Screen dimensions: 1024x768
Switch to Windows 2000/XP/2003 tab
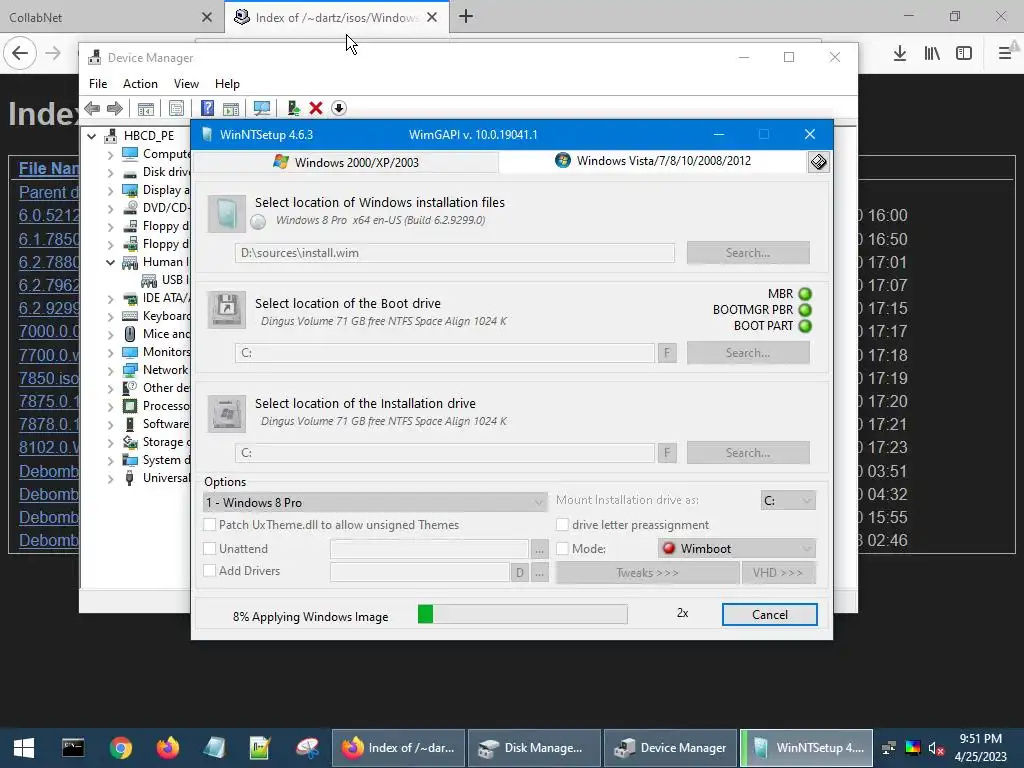point(346,162)
